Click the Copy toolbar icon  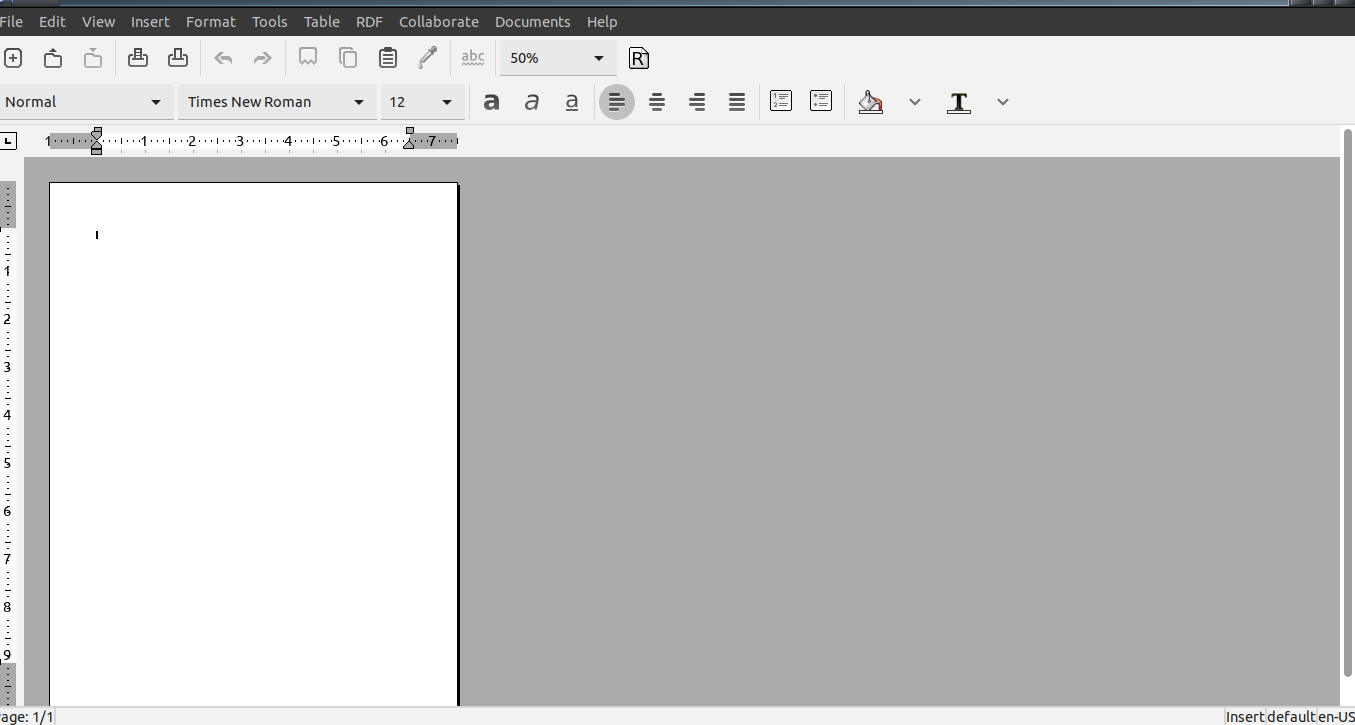click(x=348, y=58)
